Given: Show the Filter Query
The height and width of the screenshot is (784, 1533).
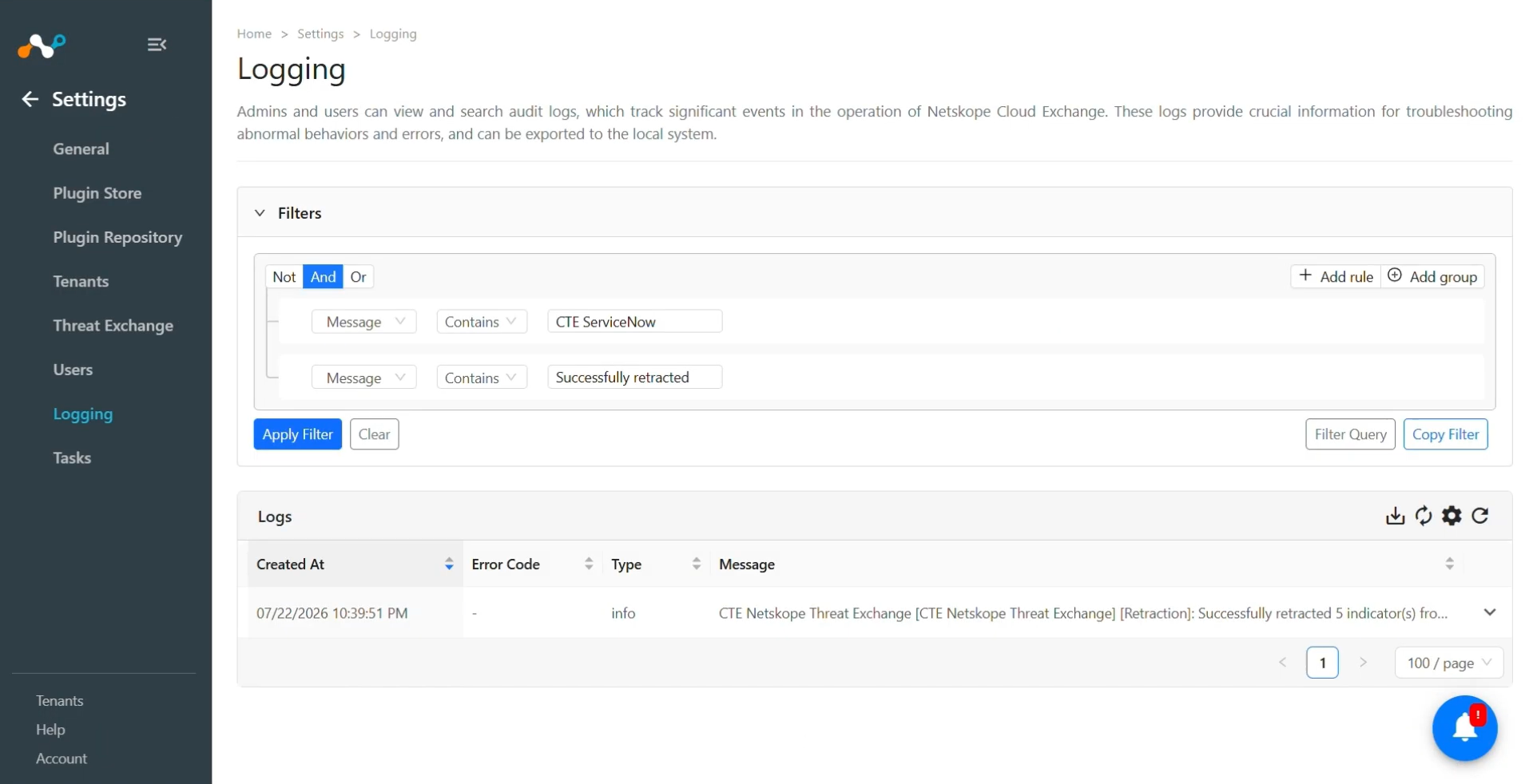Looking at the screenshot, I should [1350, 434].
